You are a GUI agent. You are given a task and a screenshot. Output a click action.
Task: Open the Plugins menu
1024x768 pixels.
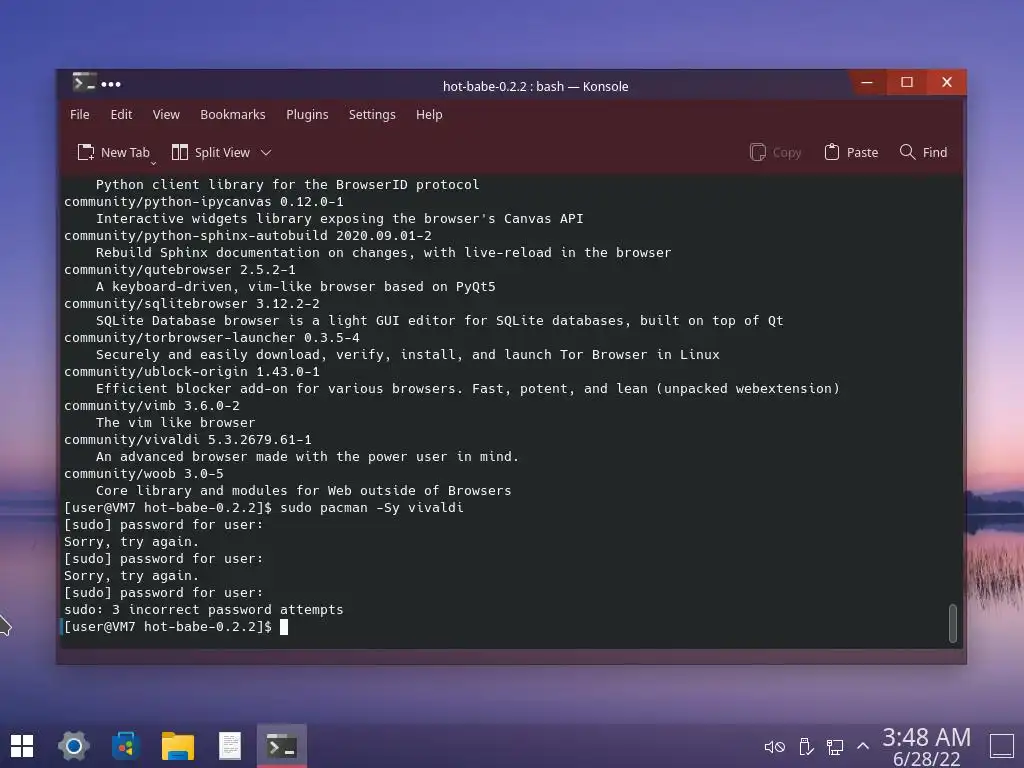click(307, 114)
